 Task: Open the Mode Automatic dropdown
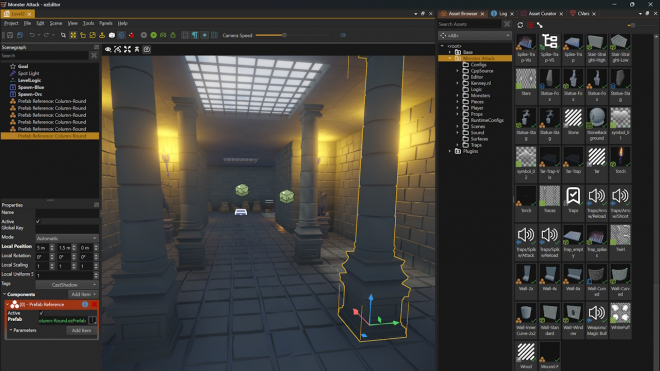(x=67, y=238)
